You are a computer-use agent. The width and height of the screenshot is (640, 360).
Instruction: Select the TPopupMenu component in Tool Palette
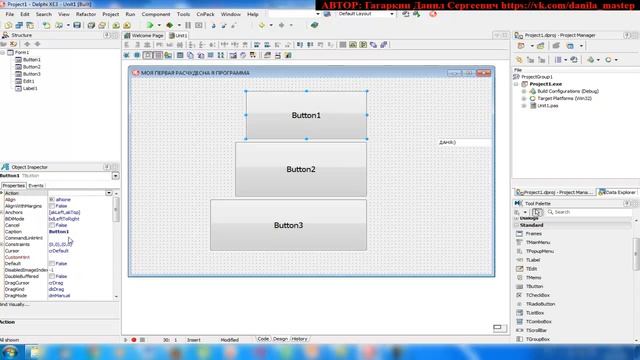pos(540,251)
